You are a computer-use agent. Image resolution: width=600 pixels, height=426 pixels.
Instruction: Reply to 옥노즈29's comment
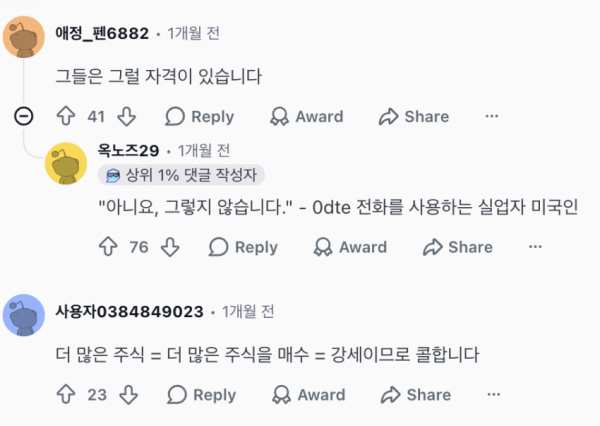pos(243,247)
